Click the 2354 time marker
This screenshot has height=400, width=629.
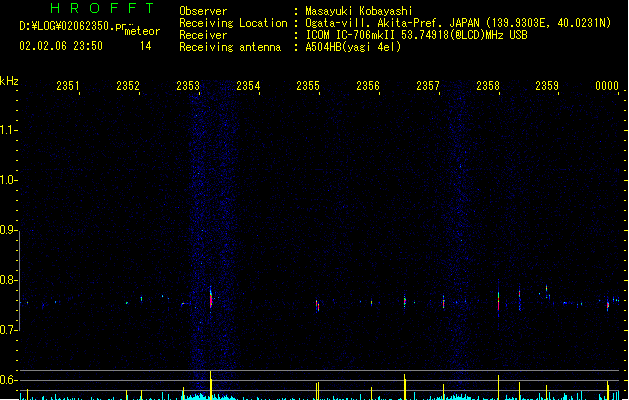click(x=248, y=86)
